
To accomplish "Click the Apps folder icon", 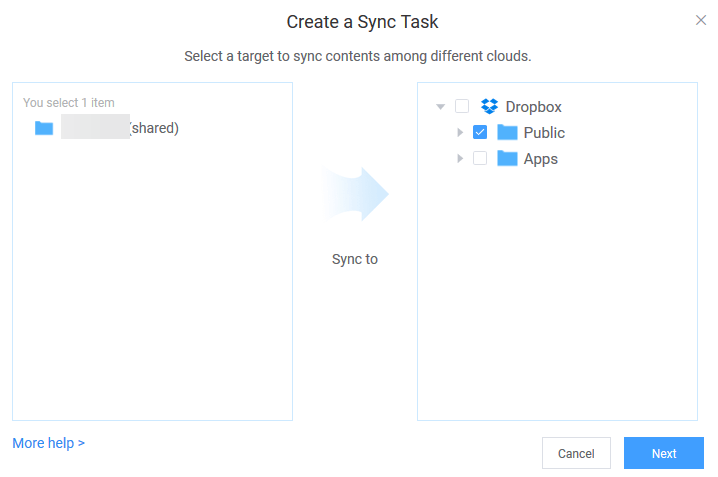I will coord(507,159).
